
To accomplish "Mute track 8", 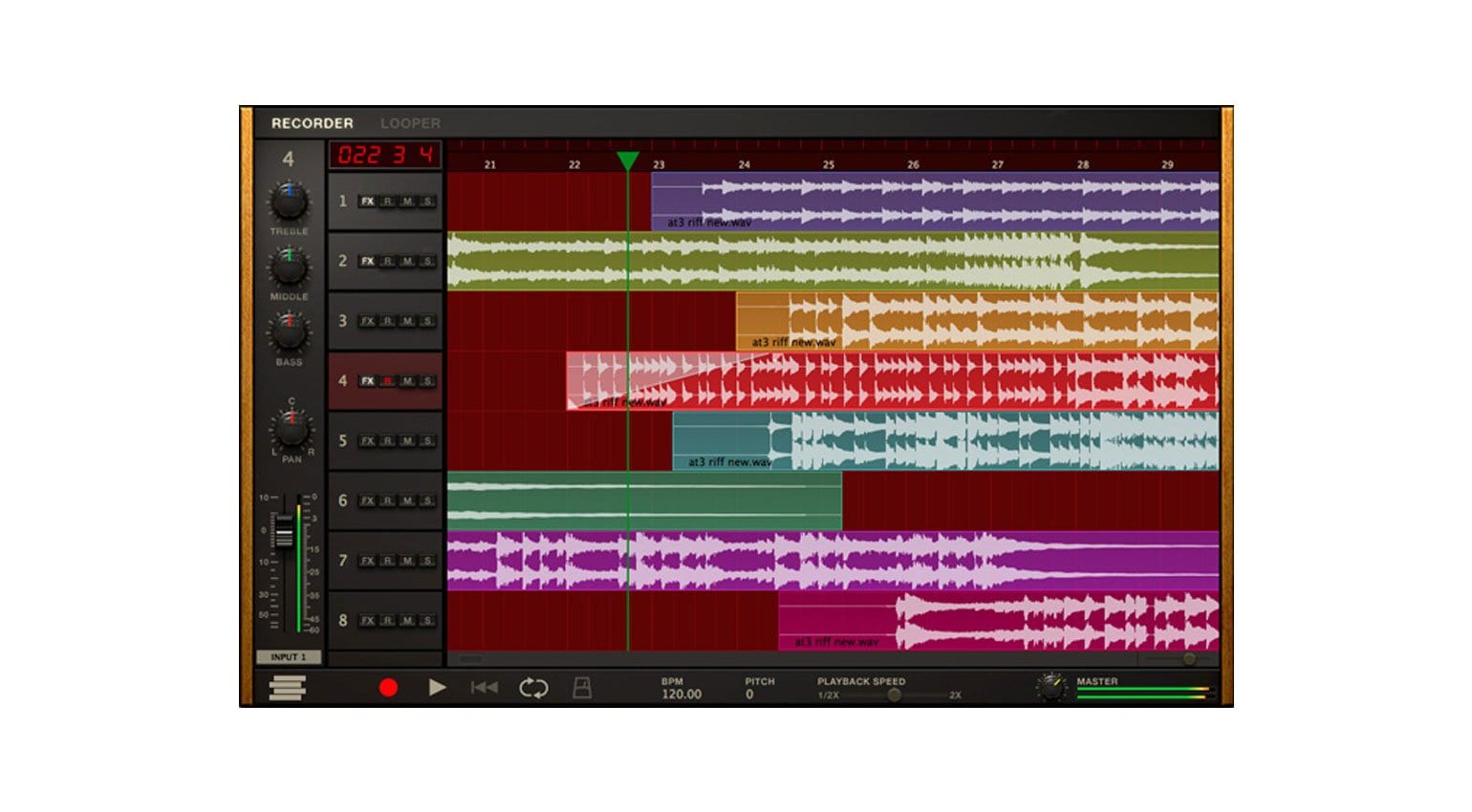I will tap(407, 621).
